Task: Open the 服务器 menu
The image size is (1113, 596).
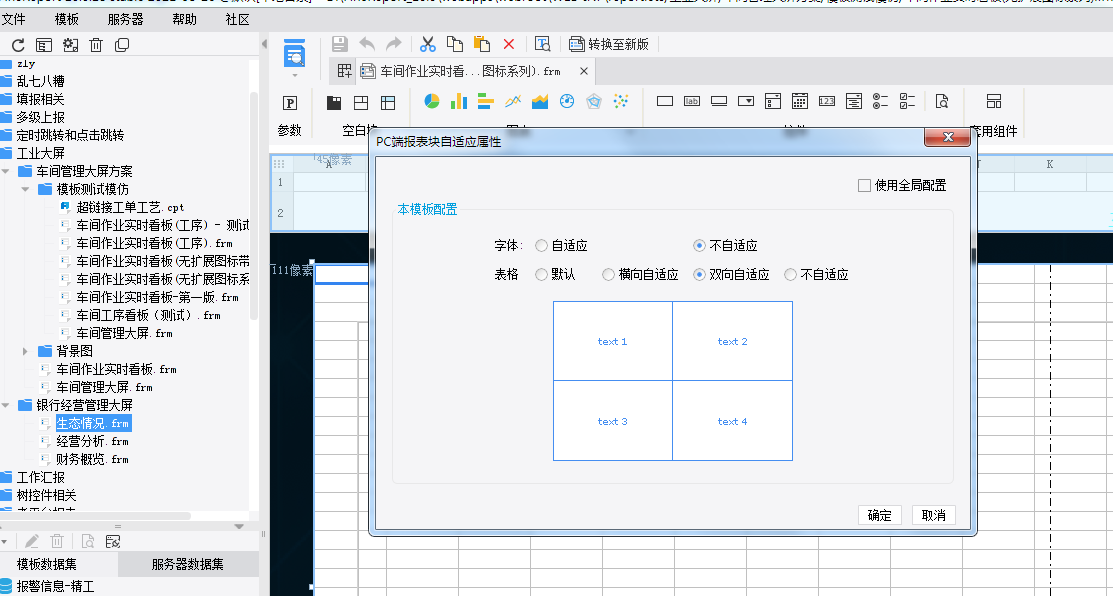Action: [x=126, y=19]
